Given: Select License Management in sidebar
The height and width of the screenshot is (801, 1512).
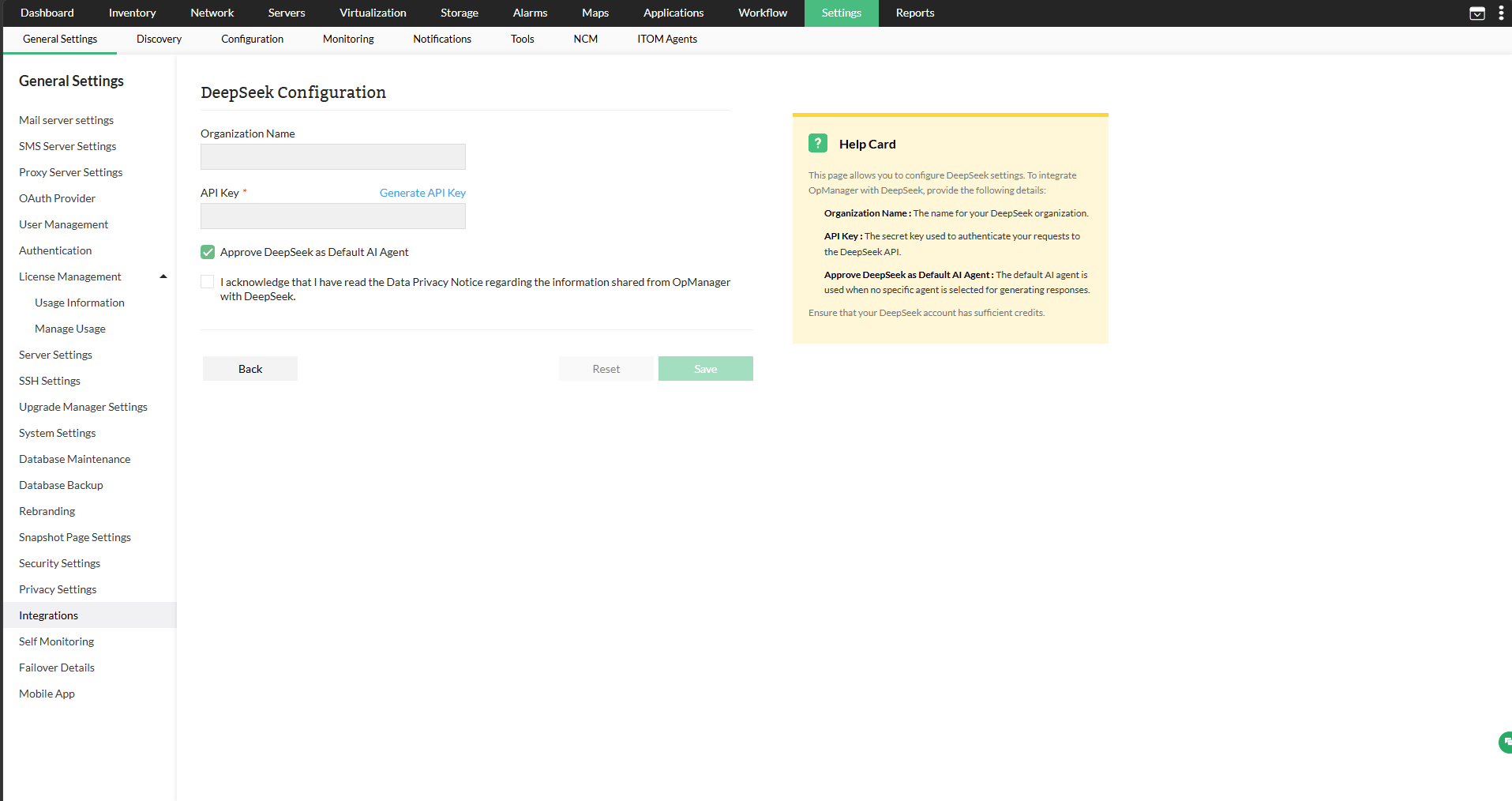Looking at the screenshot, I should click(x=69, y=276).
